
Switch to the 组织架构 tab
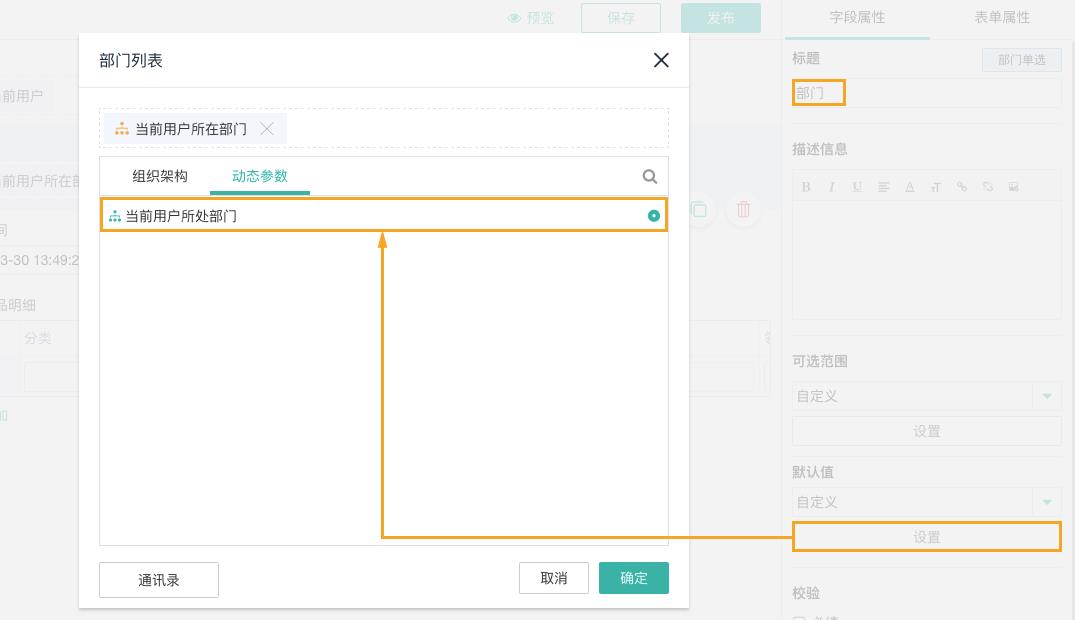pos(160,176)
